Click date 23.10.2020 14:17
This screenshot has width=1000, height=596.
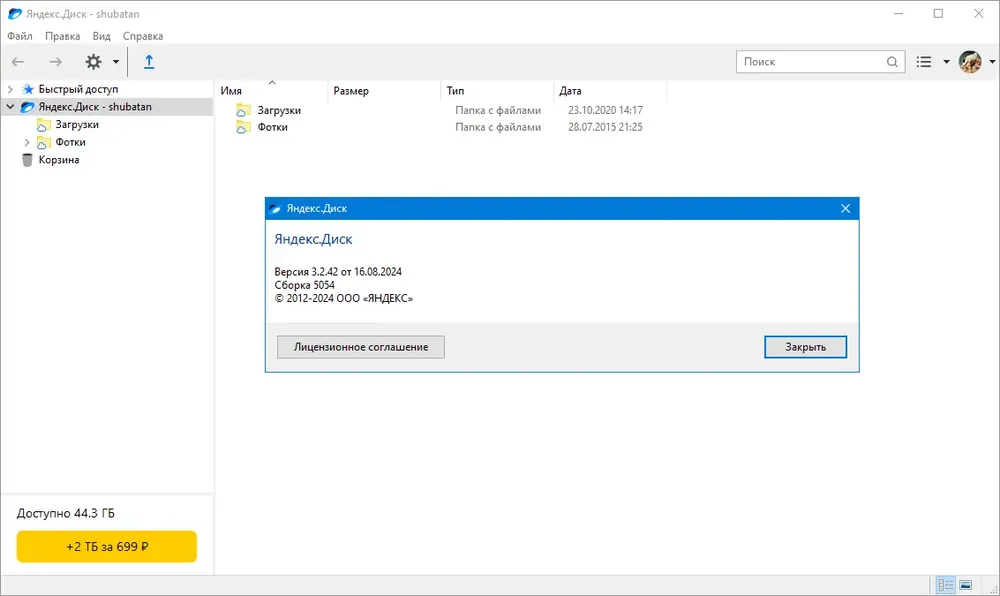tap(605, 110)
